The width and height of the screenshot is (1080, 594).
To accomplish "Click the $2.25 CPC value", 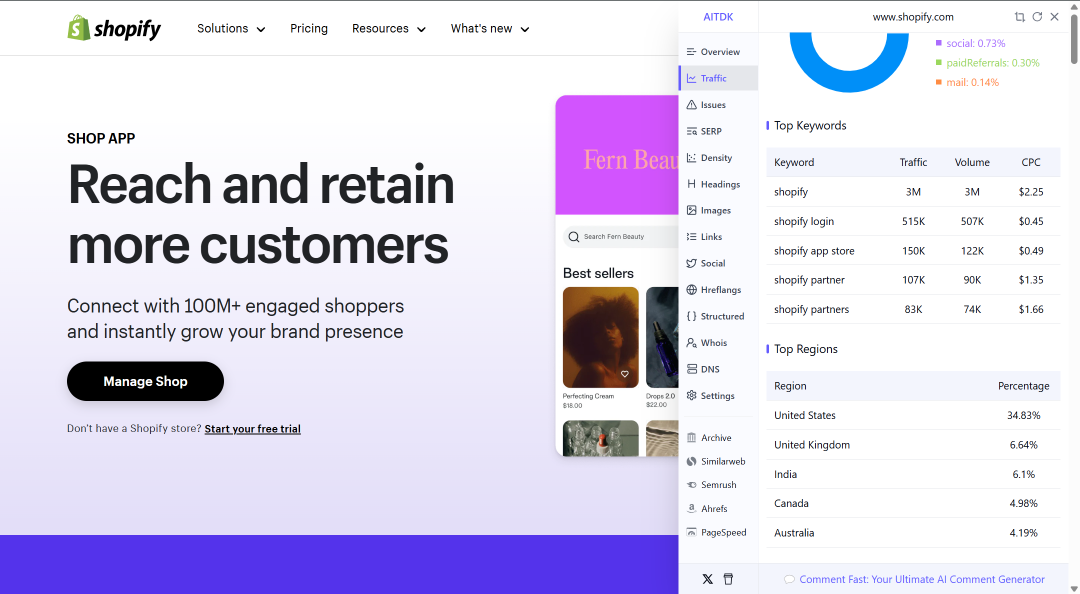I will [x=1031, y=192].
